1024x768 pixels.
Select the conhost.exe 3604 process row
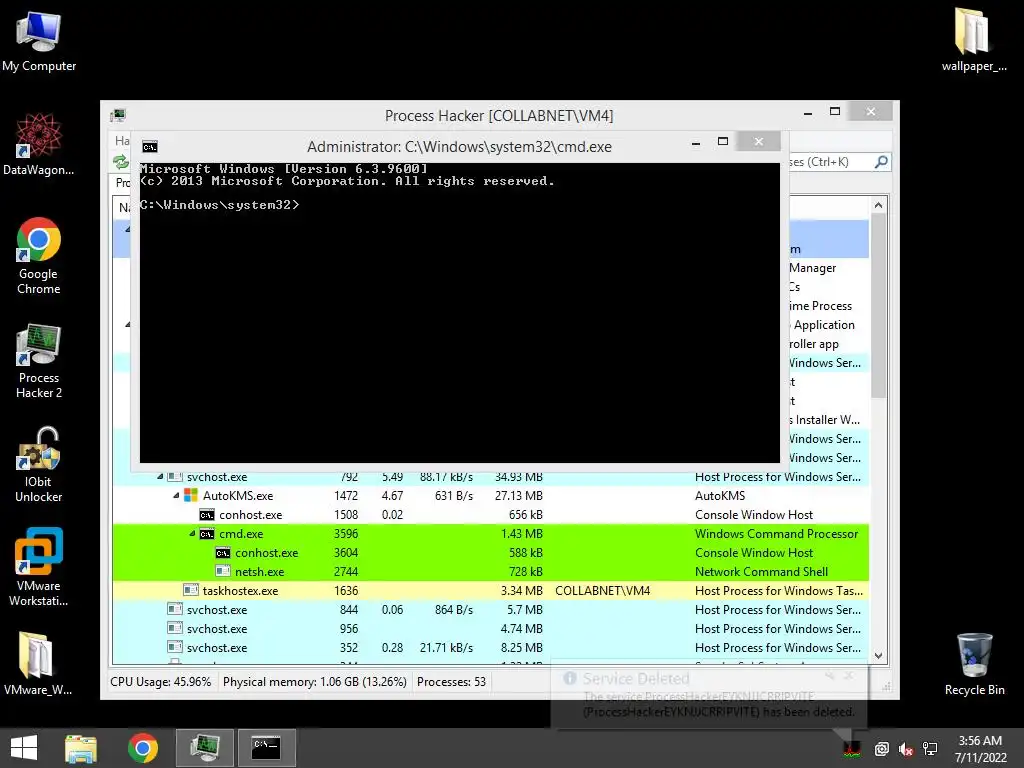[490, 552]
